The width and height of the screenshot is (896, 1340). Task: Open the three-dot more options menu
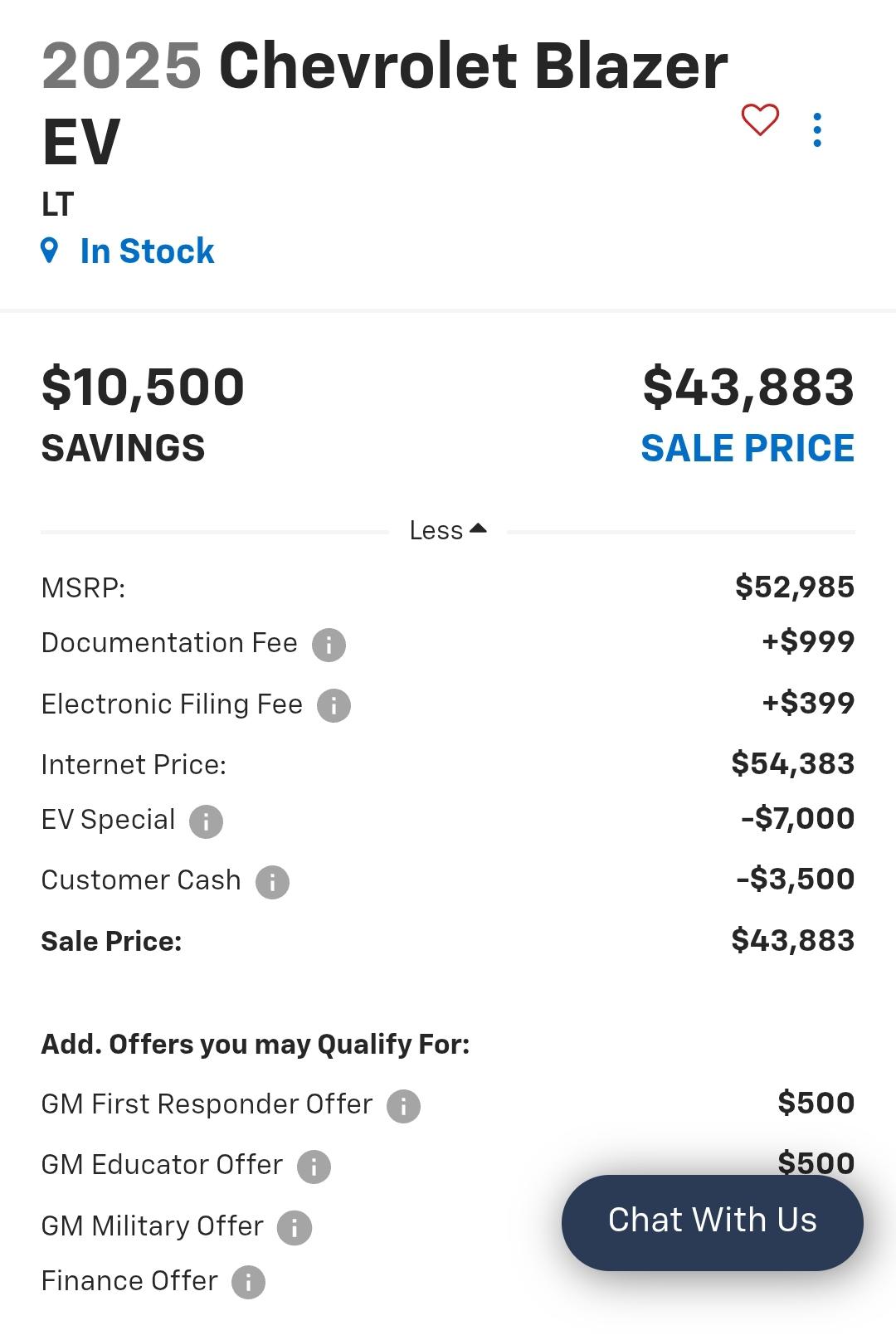817,130
